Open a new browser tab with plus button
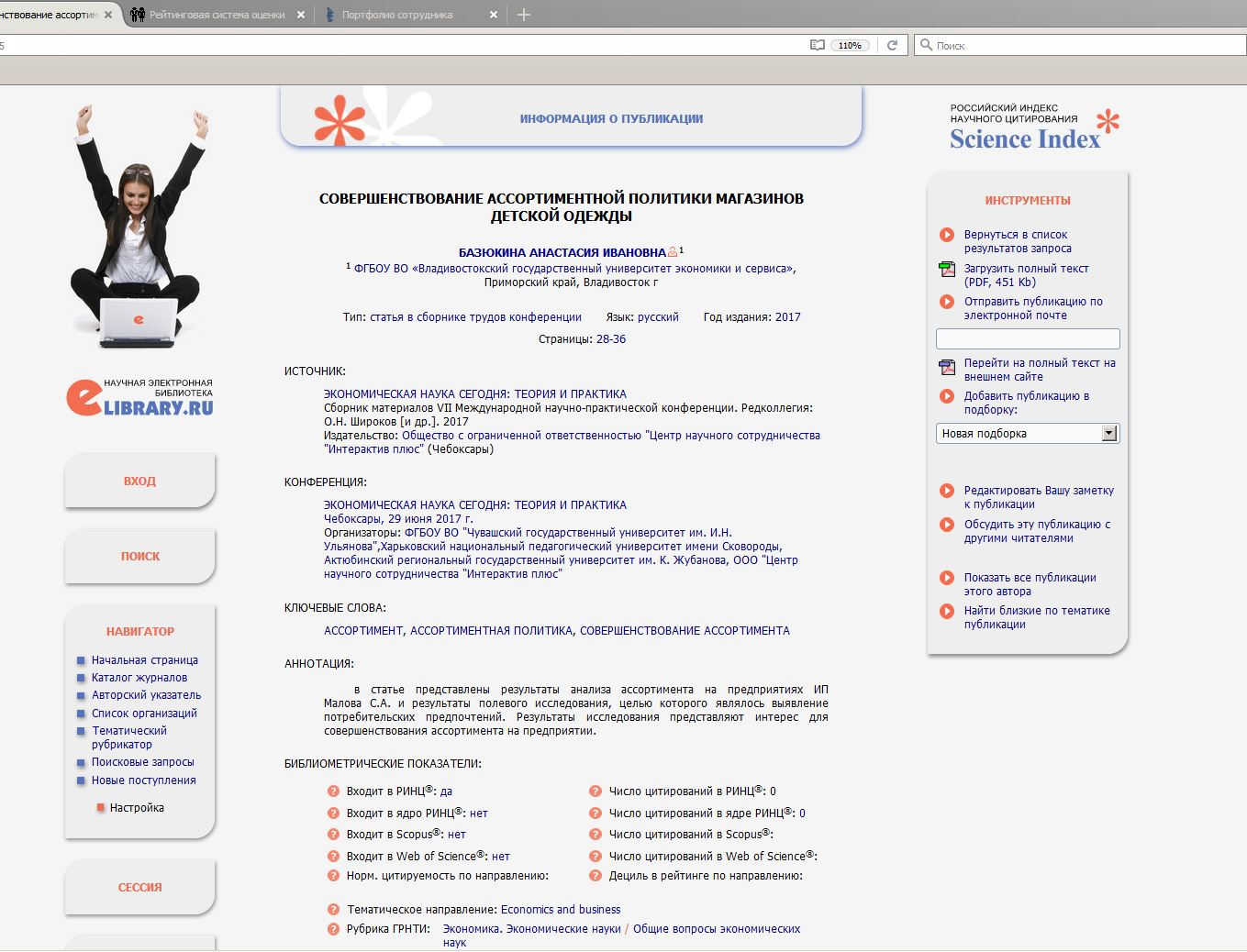Viewport: 1247px width, 952px height. [x=524, y=15]
